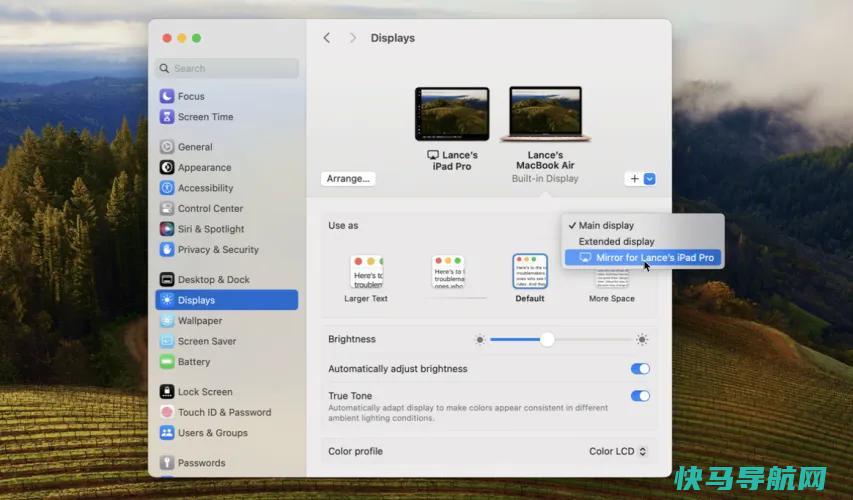Open the Color LCD profile dropdown
The width and height of the screenshot is (853, 500).
point(617,451)
